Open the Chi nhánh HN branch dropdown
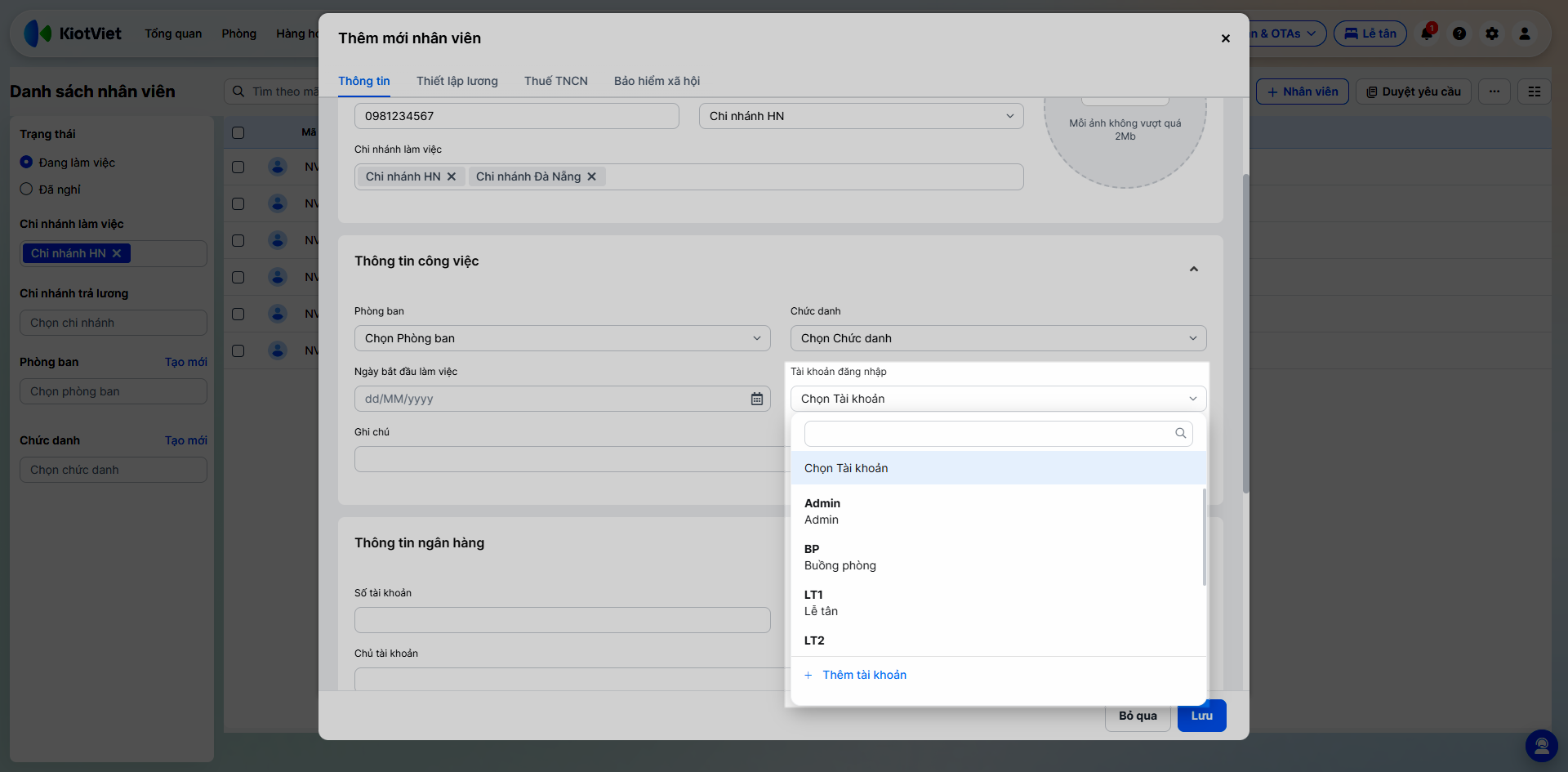The width and height of the screenshot is (1568, 772). [x=861, y=116]
